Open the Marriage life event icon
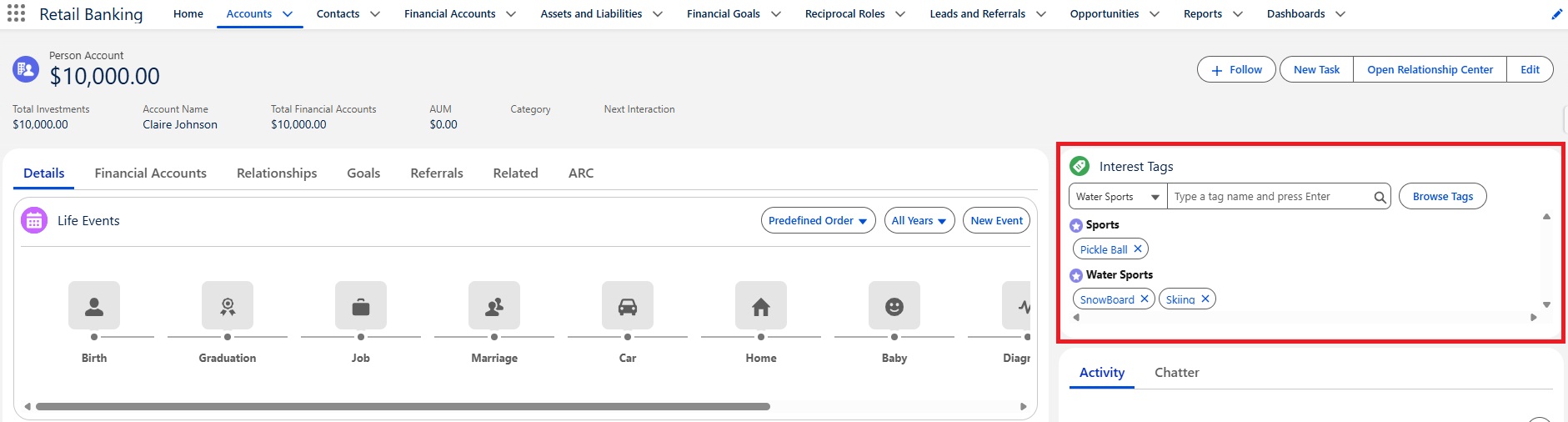The image size is (1568, 422). point(494,306)
